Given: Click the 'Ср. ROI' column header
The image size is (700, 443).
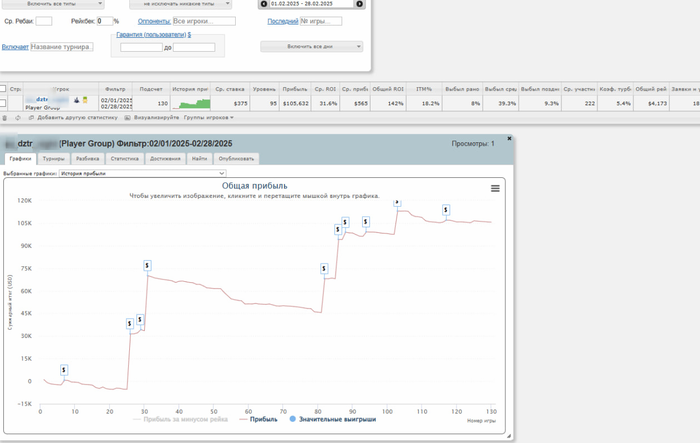Looking at the screenshot, I should pos(325,89).
